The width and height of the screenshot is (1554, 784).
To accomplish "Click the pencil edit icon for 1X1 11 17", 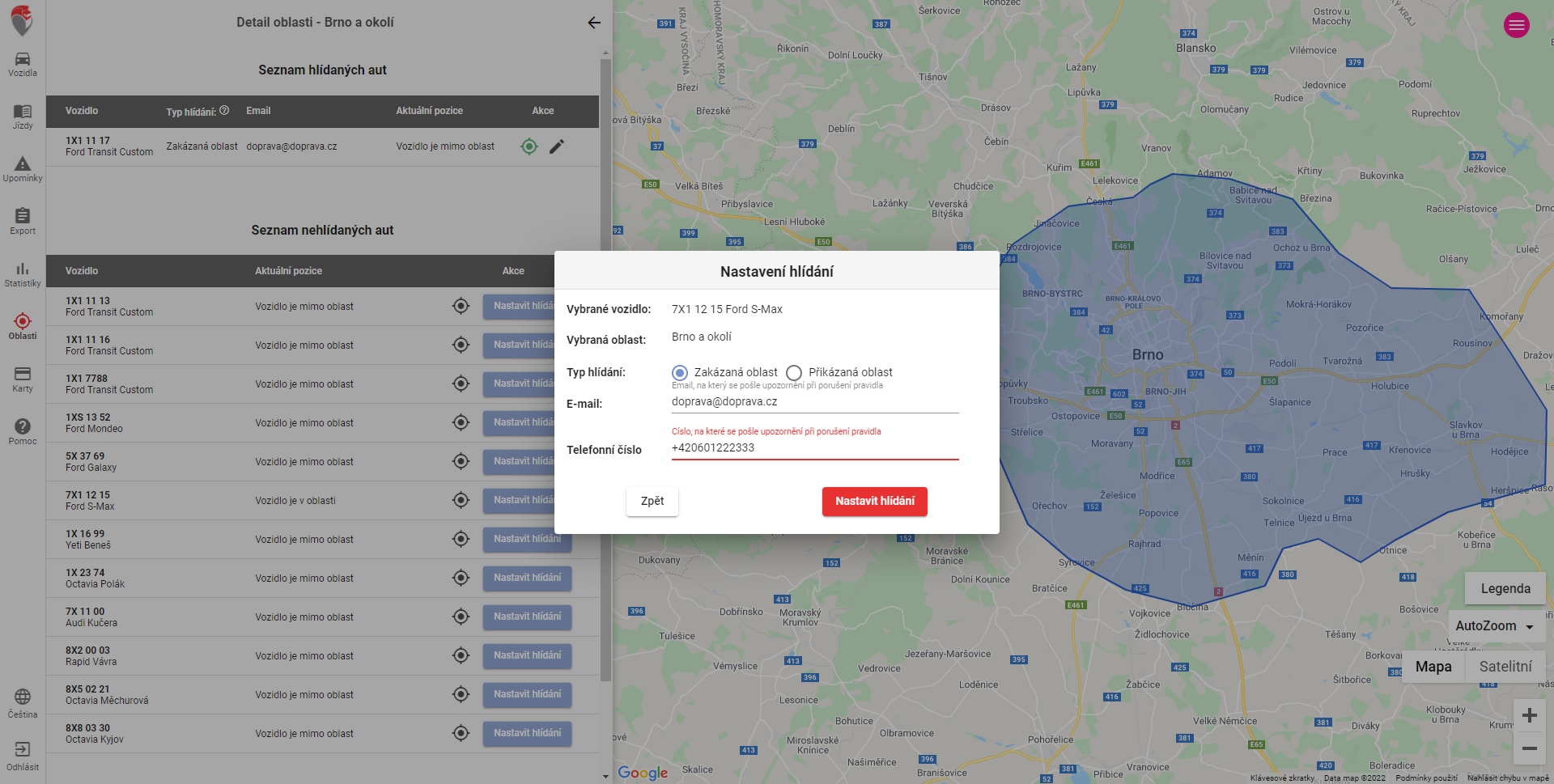I will coord(557,146).
